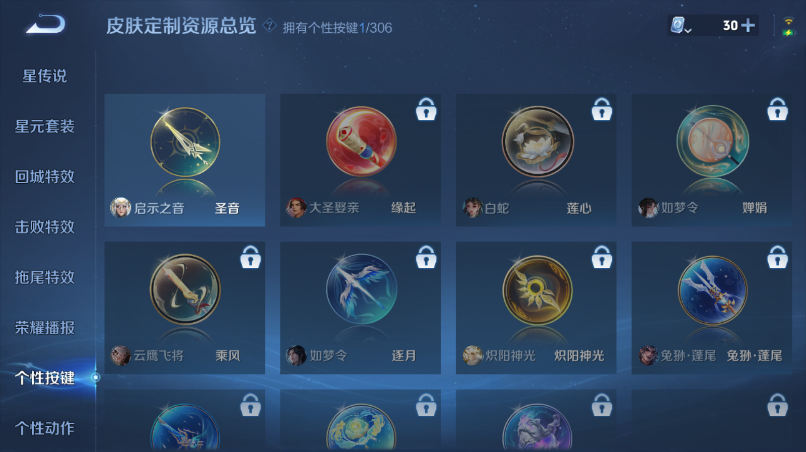Select the 圣音 spear key icon
This screenshot has height=452, width=806.
click(x=185, y=142)
